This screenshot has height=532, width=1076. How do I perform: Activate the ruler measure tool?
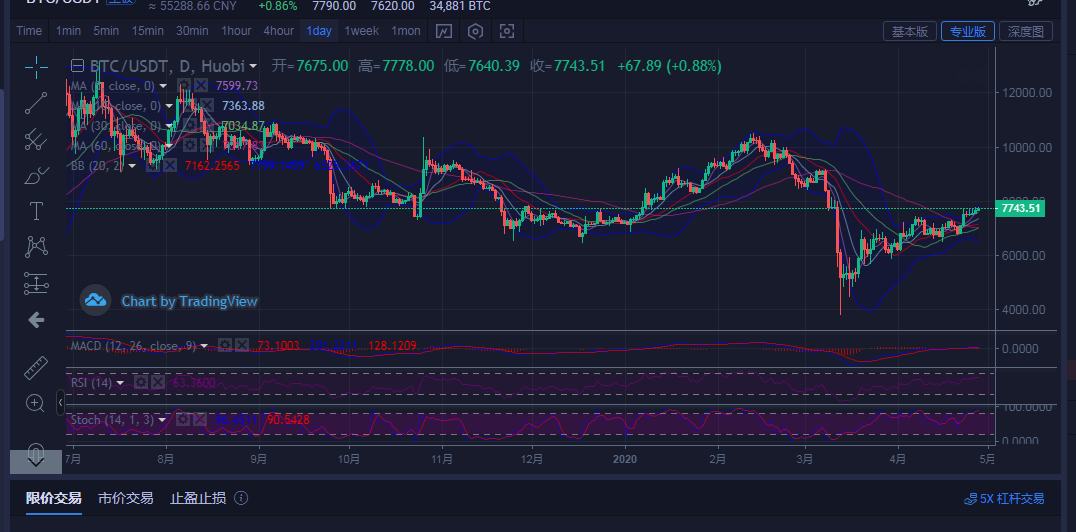(36, 367)
